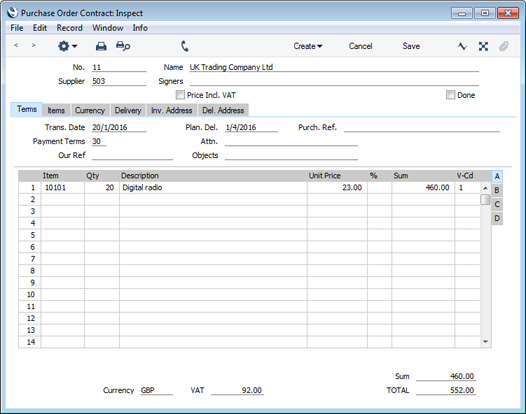Click the Save button

(x=411, y=46)
